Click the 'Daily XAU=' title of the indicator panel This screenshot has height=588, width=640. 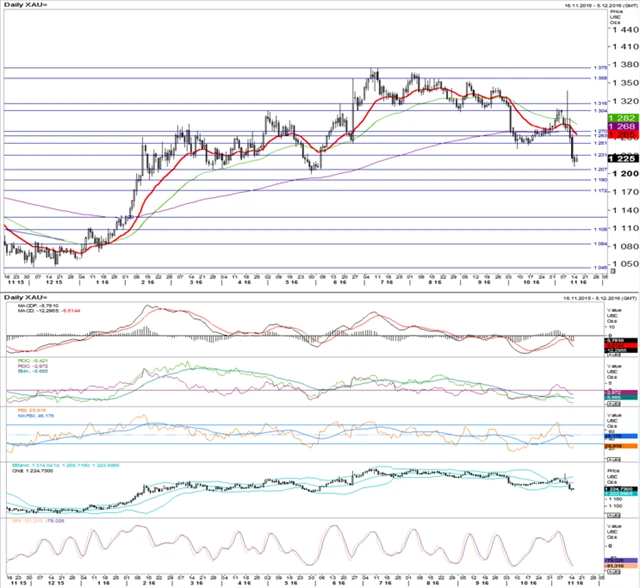26,297
